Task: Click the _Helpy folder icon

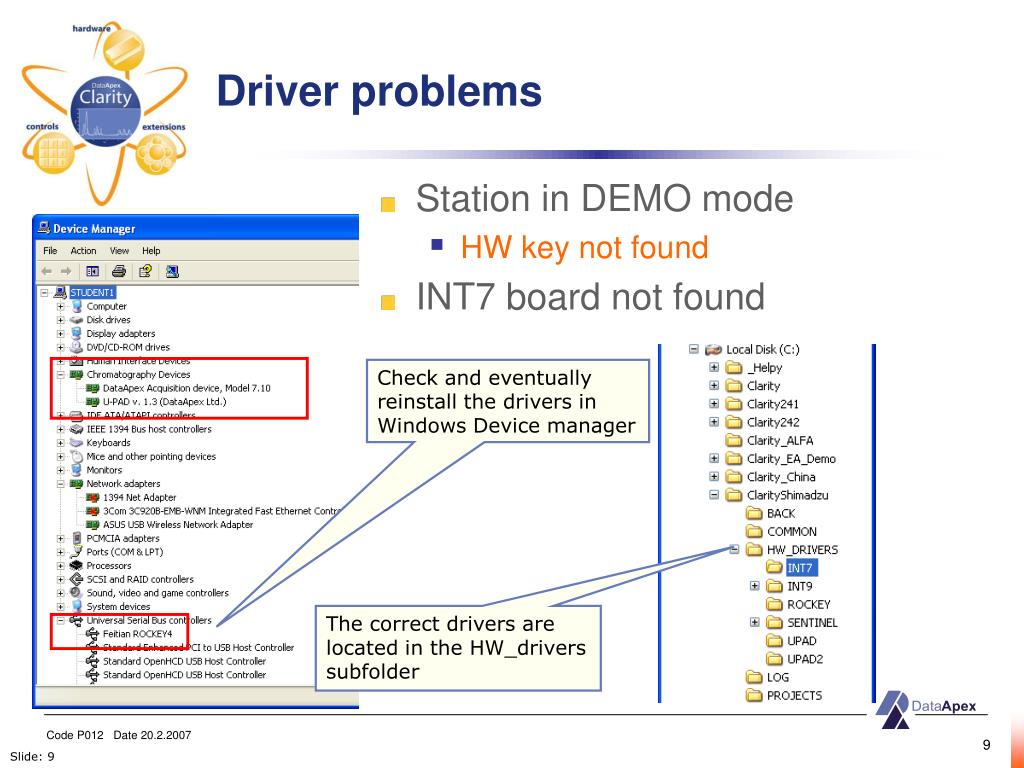Action: pyautogui.click(x=734, y=368)
